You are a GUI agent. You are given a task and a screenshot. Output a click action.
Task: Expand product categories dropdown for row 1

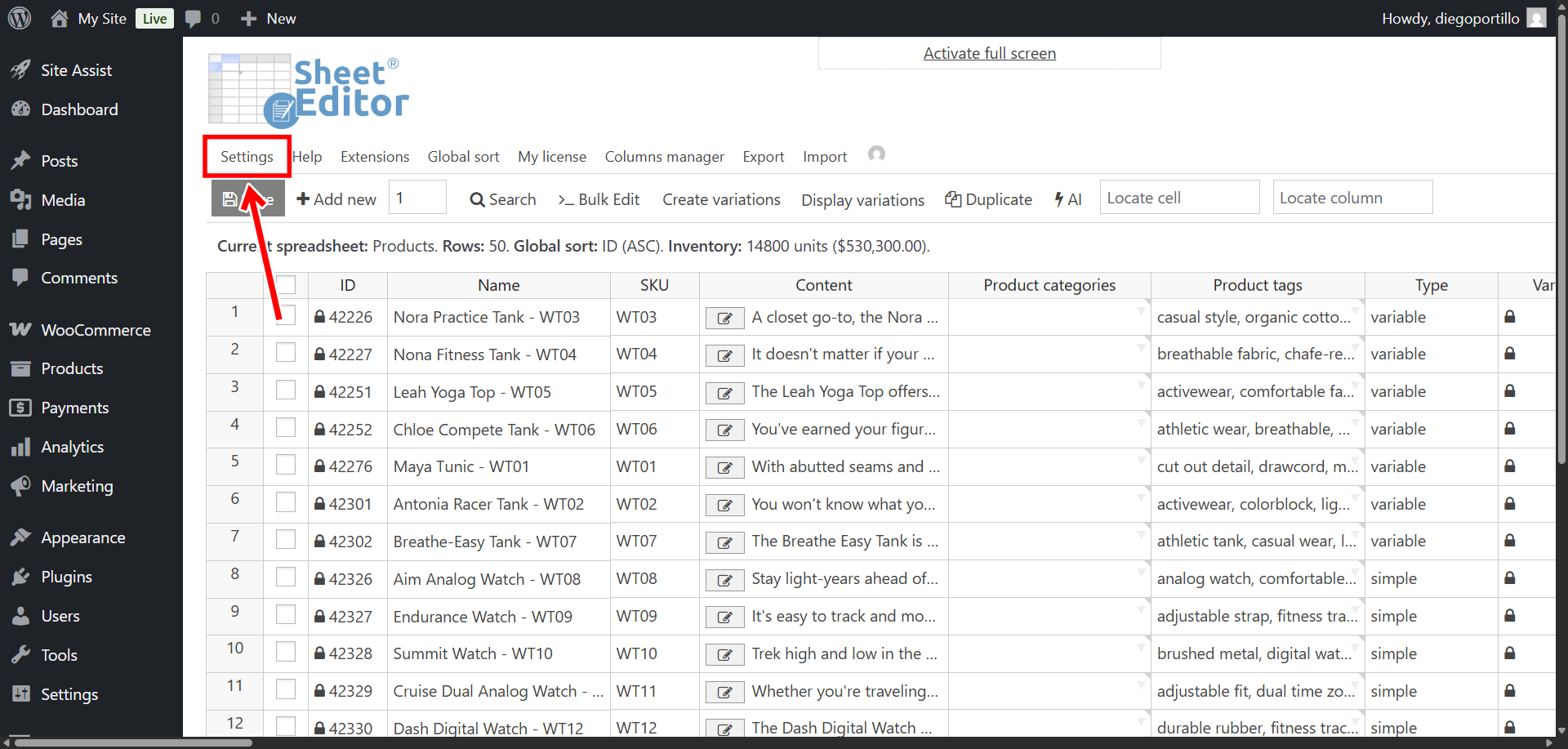[x=1141, y=311]
